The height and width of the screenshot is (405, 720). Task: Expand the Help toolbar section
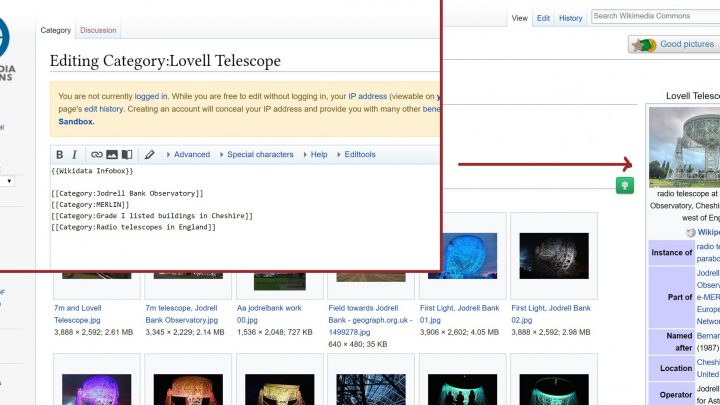coord(315,155)
